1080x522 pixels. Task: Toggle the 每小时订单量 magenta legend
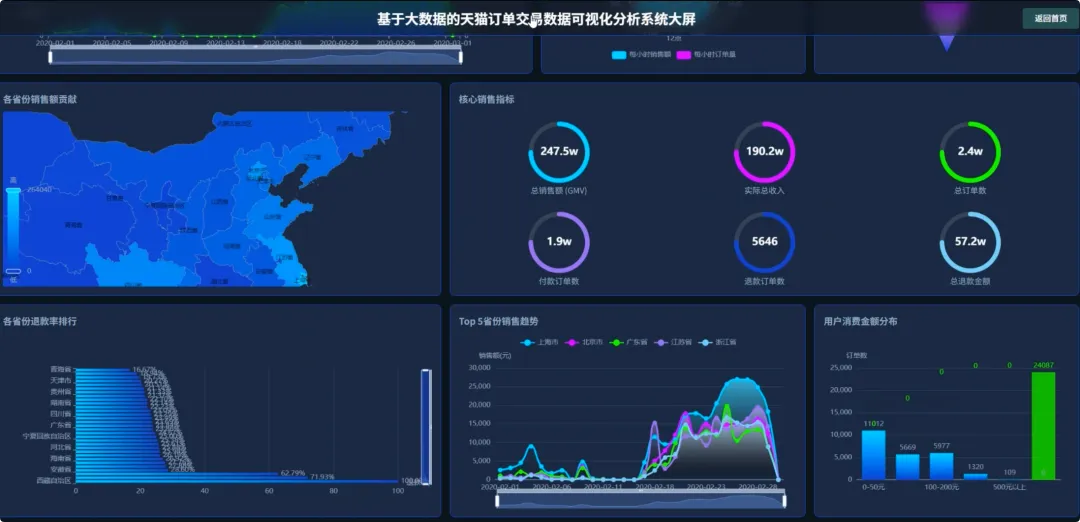[706, 54]
